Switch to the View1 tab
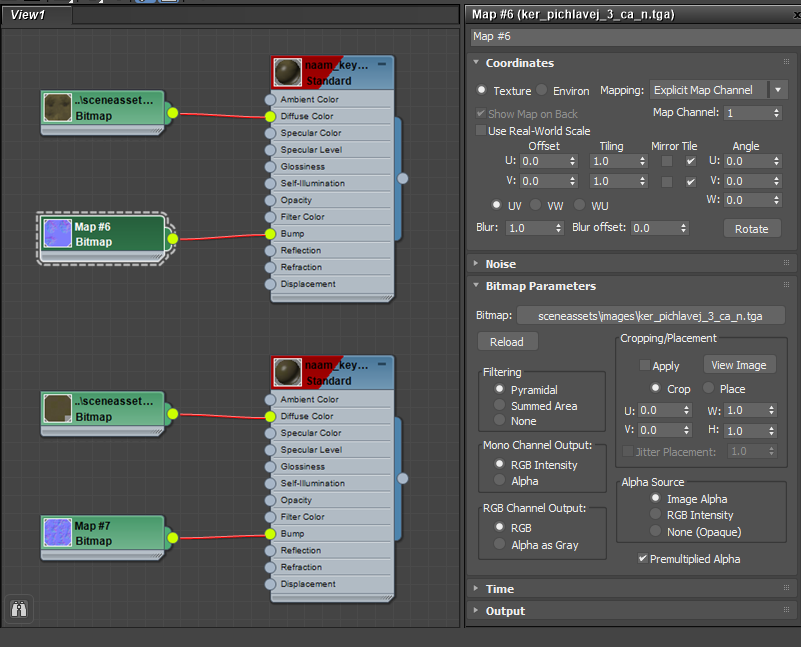 coord(36,15)
